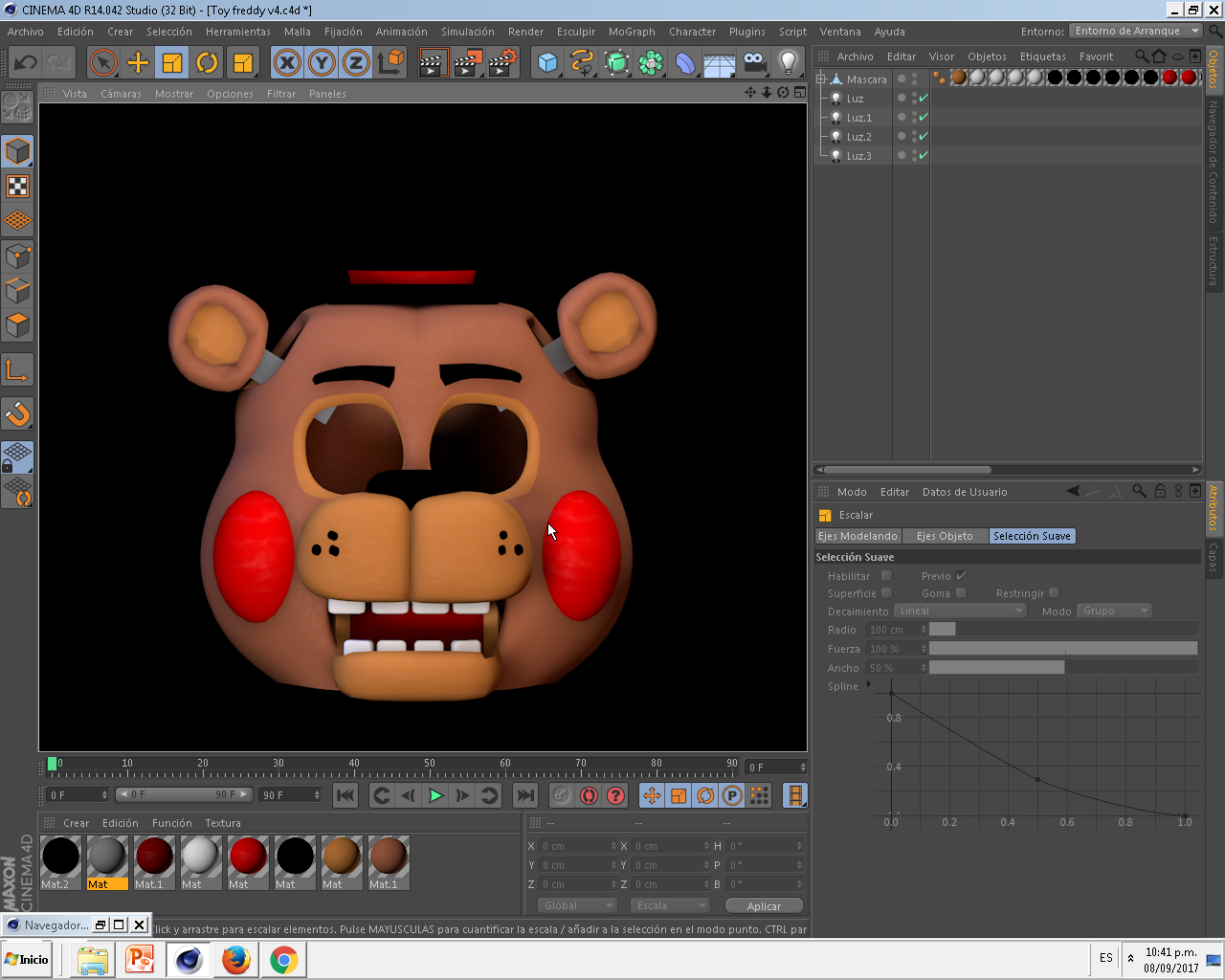Switch to Edges mode
This screenshot has width=1225, height=980.
(x=17, y=290)
